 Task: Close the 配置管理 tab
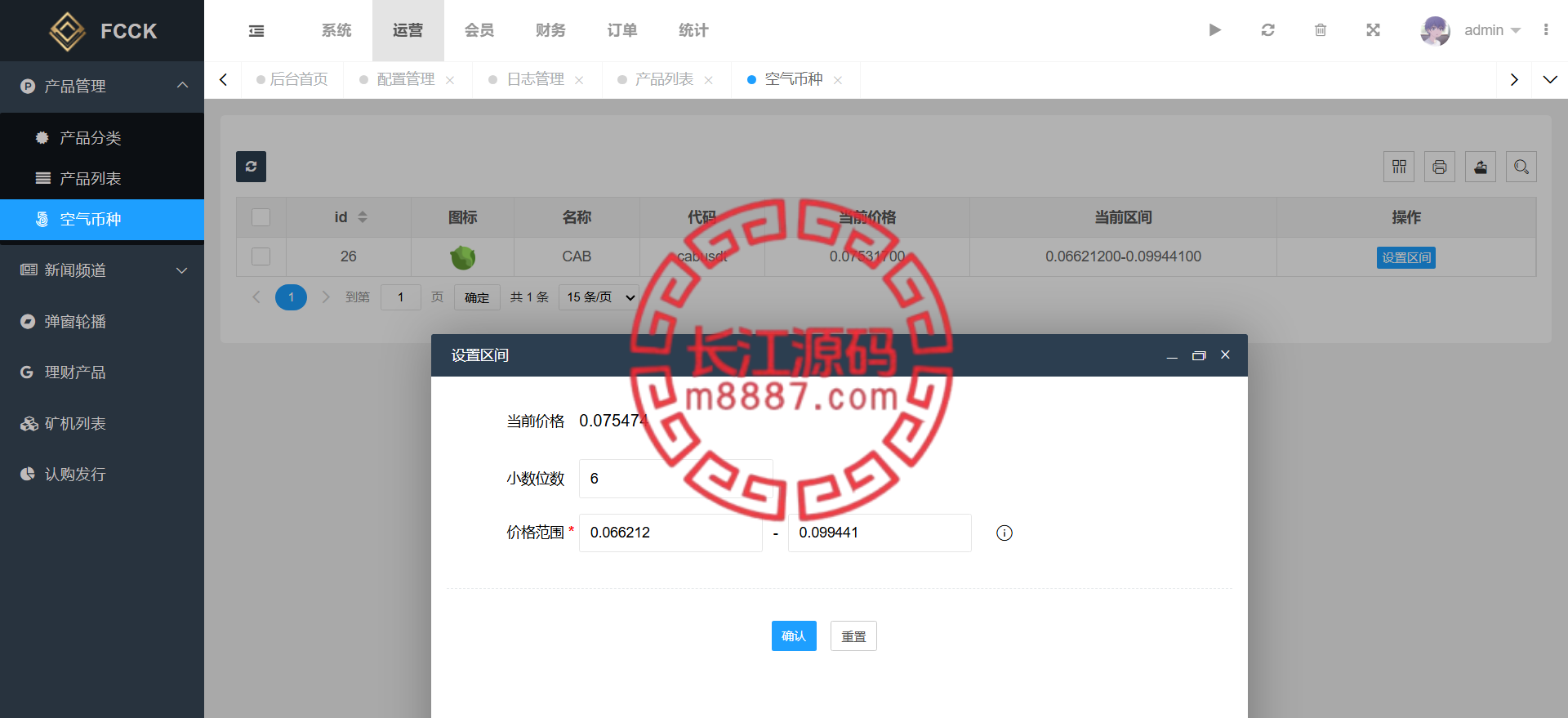(x=450, y=80)
